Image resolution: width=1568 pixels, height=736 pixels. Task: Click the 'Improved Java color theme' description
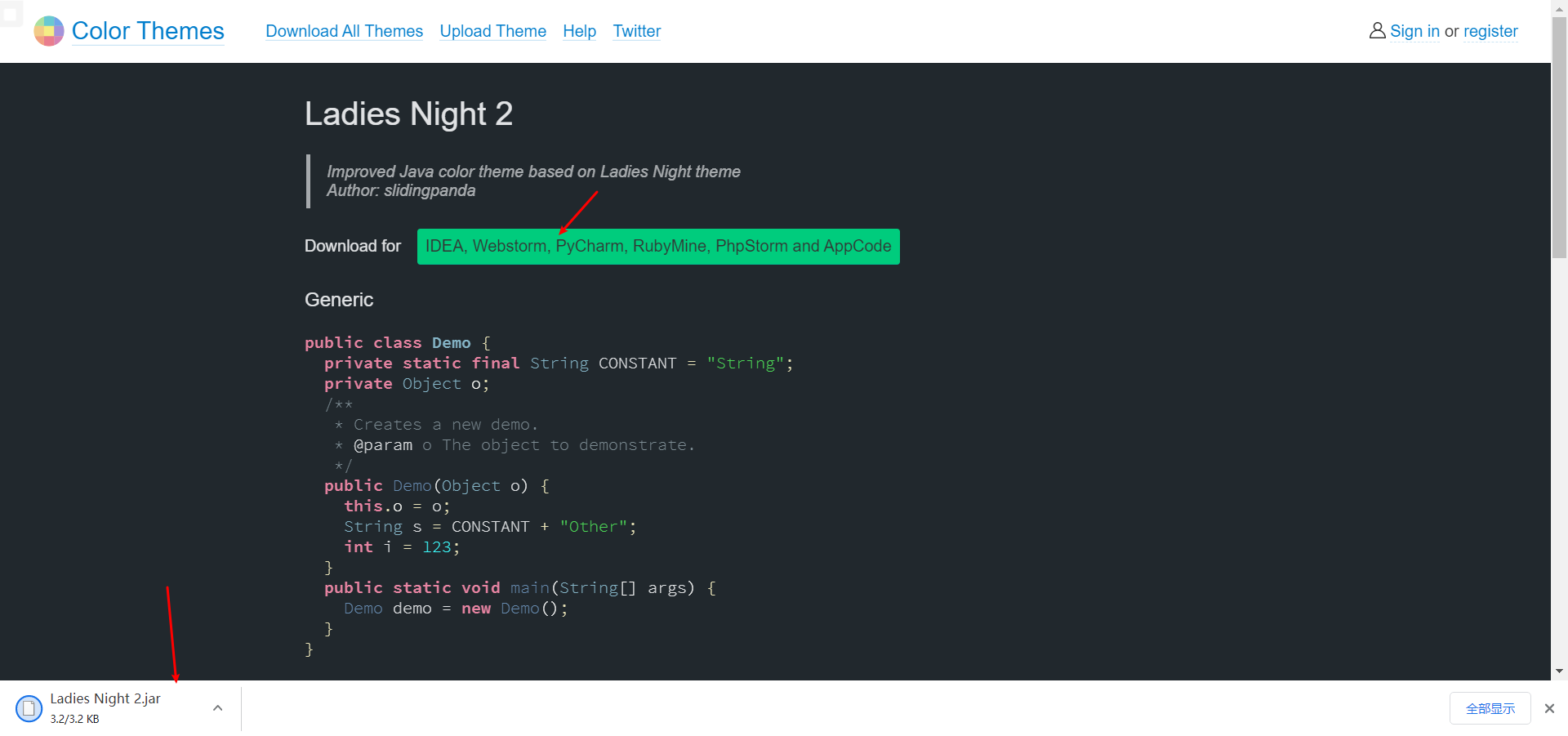tap(533, 172)
